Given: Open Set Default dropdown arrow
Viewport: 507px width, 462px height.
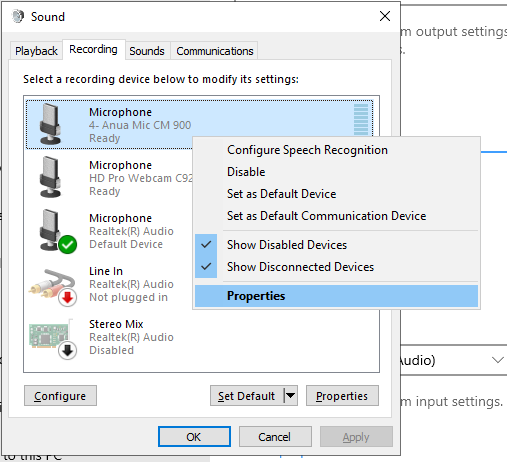Looking at the screenshot, I should click(x=291, y=396).
